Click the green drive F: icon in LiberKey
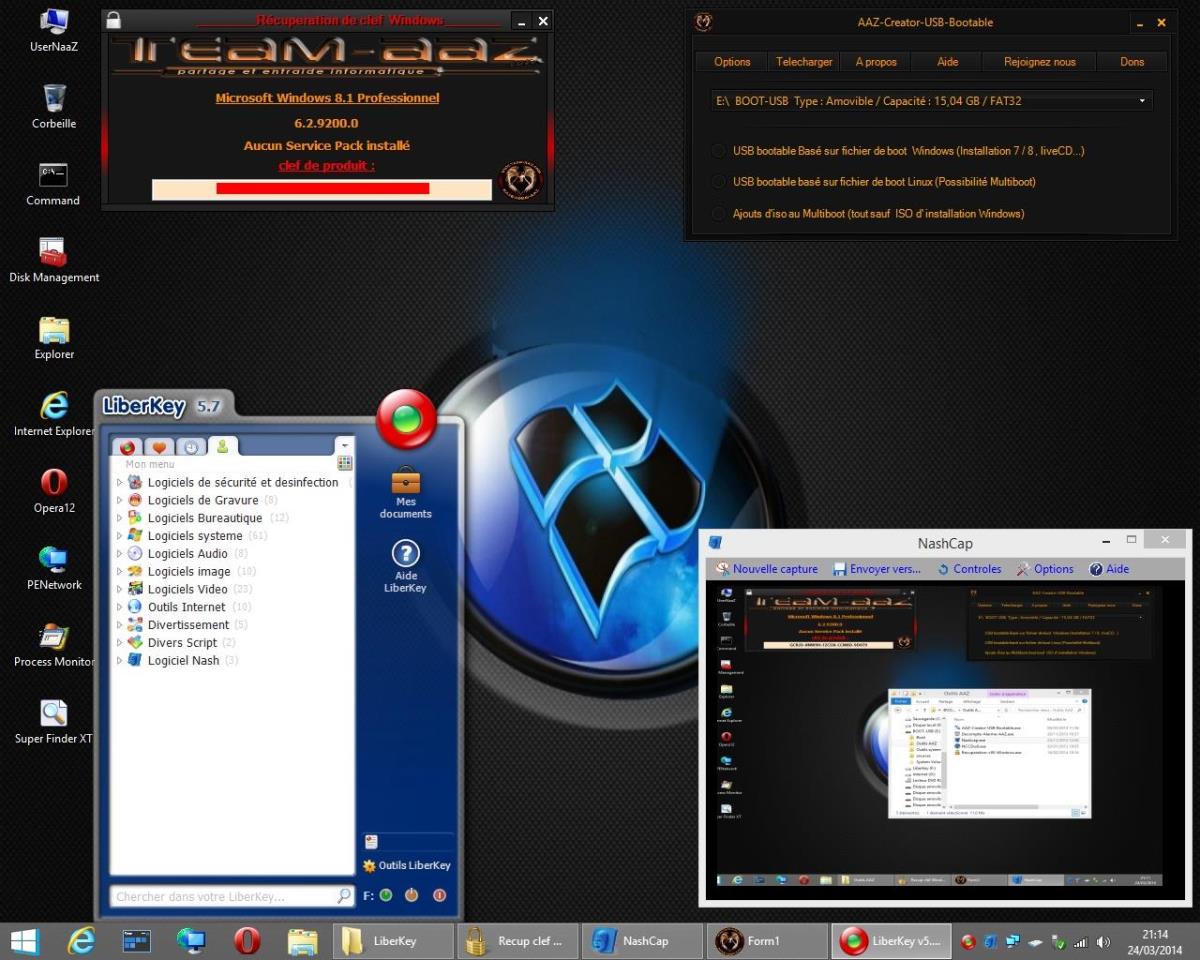The image size is (1200, 960). [386, 895]
